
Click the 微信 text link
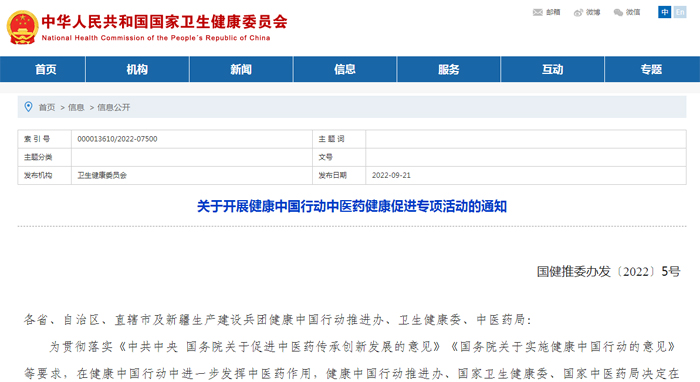click(633, 12)
